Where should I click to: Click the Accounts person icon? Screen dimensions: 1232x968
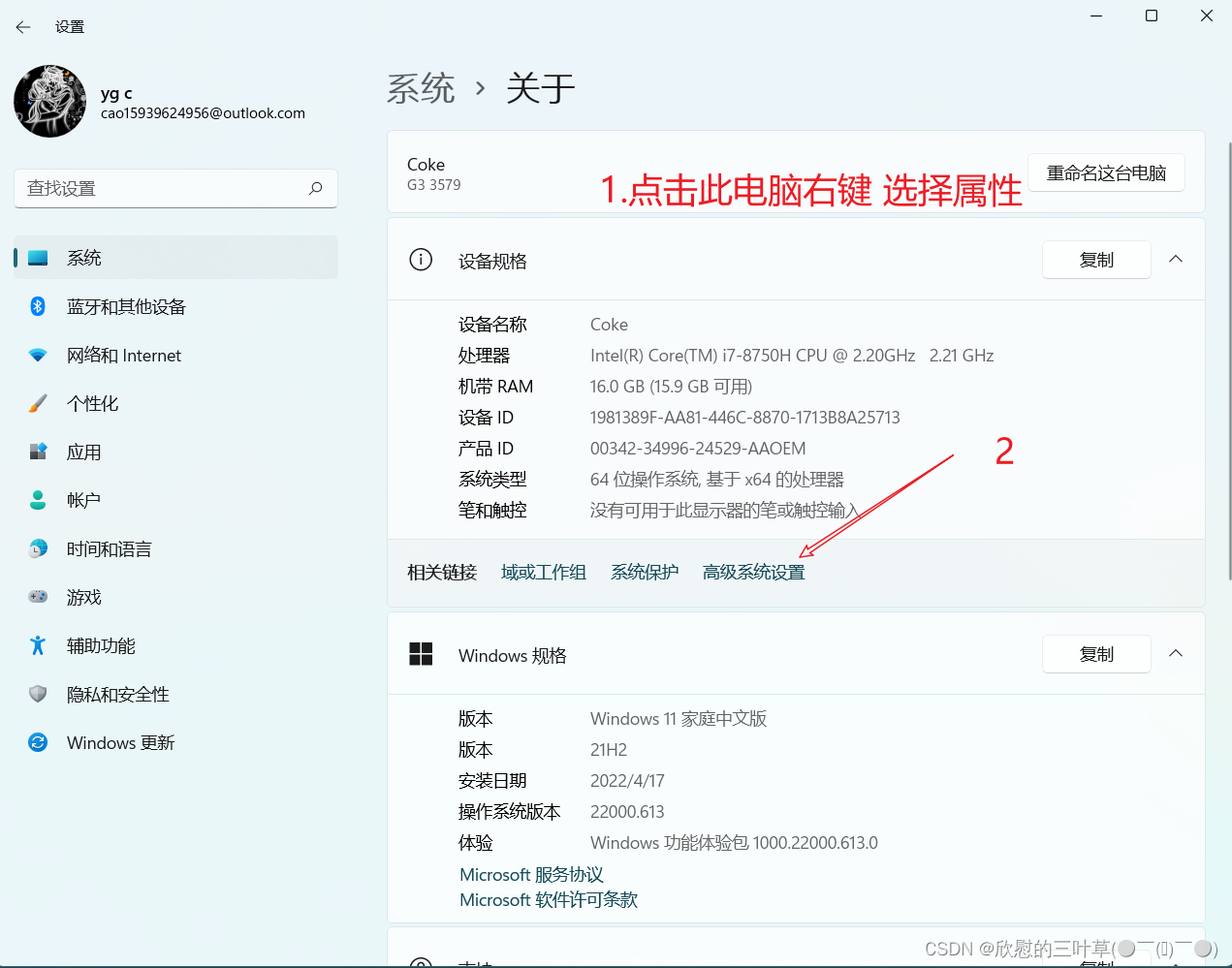tap(38, 500)
